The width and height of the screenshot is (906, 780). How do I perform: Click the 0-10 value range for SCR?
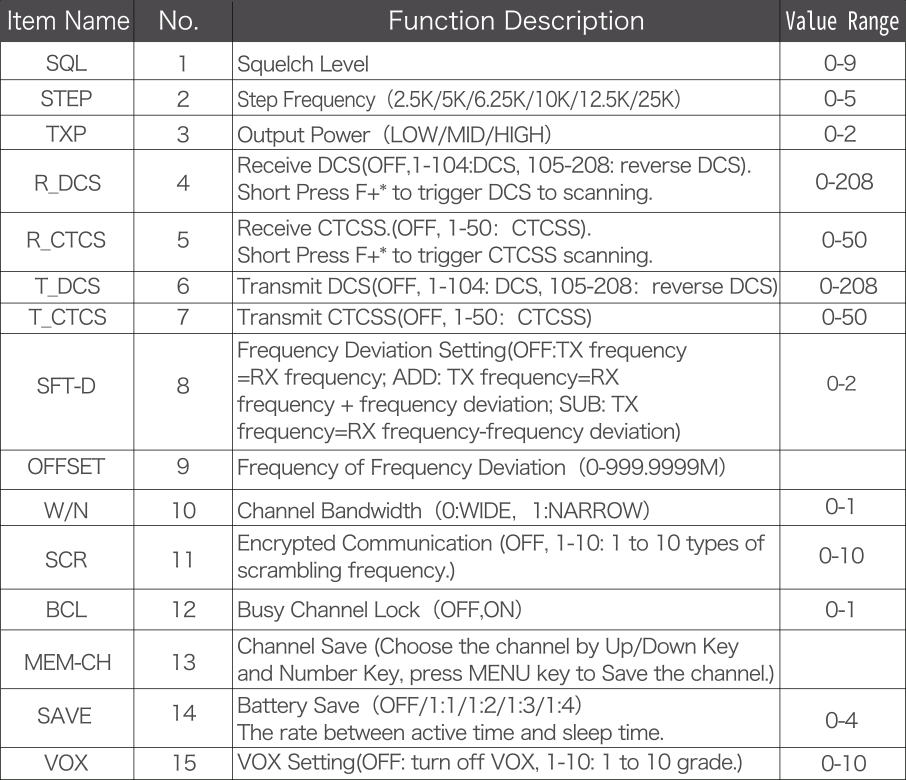841,556
